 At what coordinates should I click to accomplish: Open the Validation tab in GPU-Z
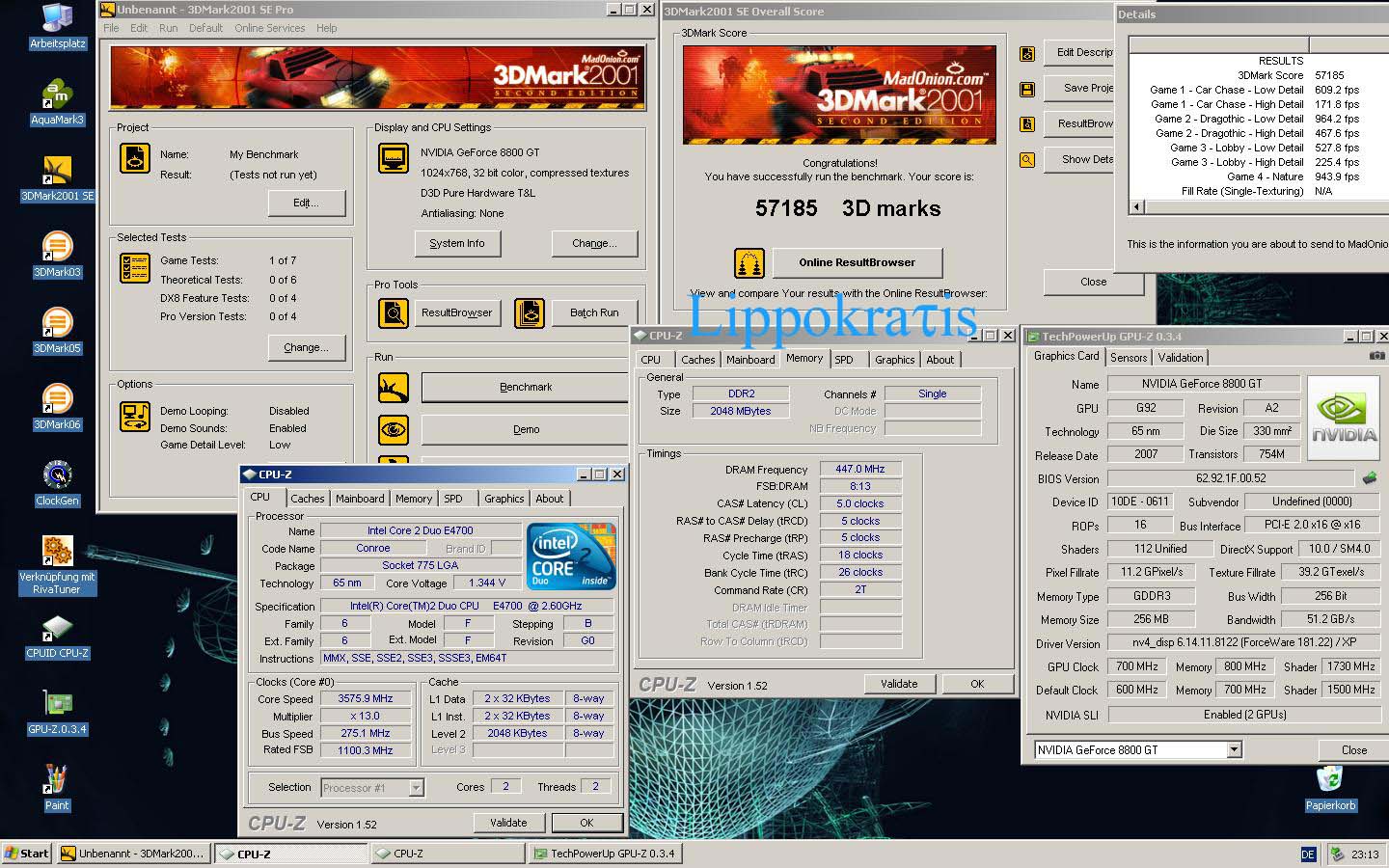click(1181, 358)
